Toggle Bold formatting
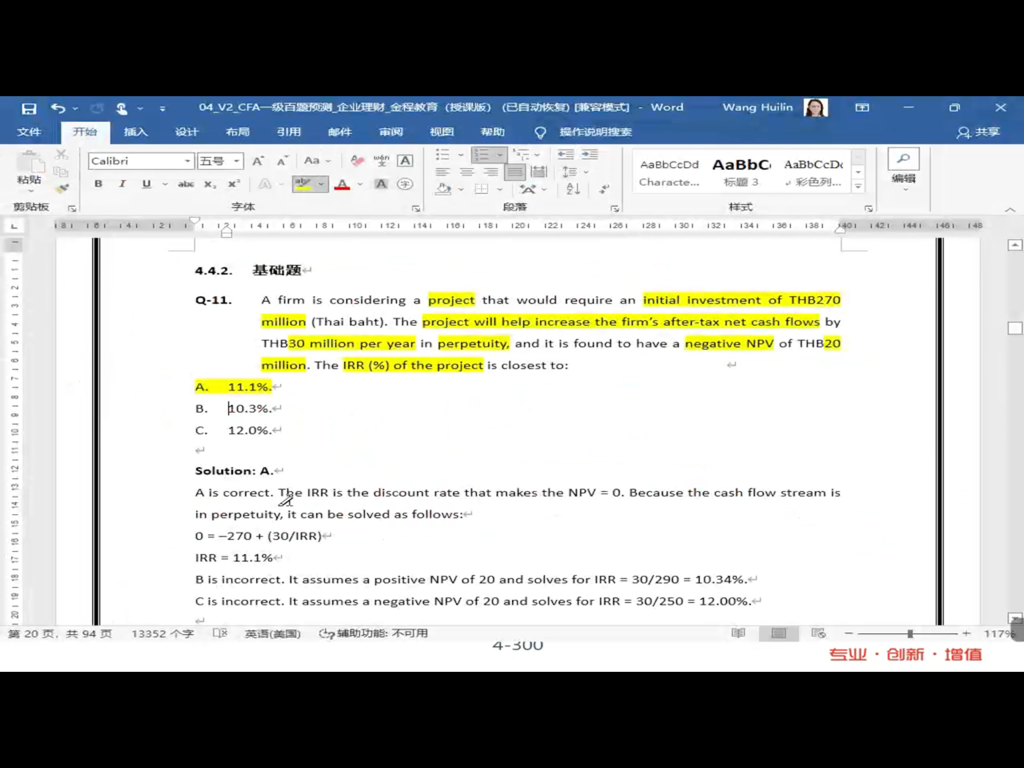The height and width of the screenshot is (768, 1024). (x=99, y=184)
